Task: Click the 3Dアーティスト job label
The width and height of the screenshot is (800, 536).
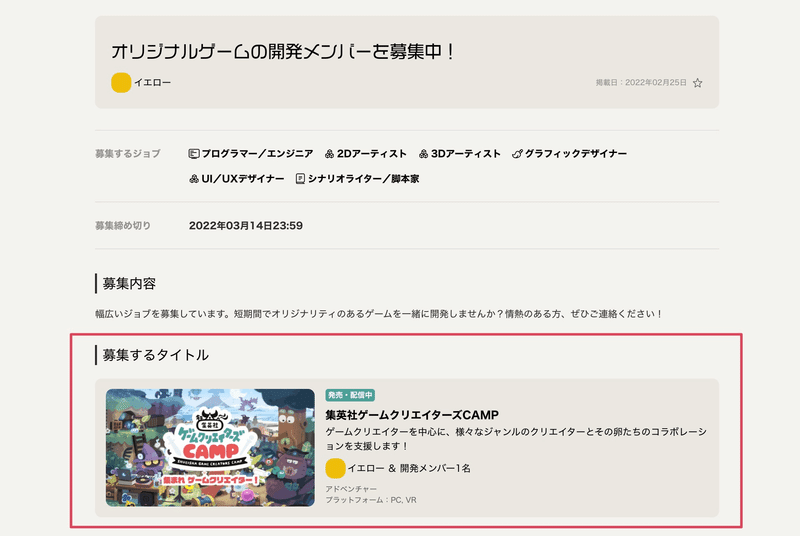Action: click(x=465, y=154)
